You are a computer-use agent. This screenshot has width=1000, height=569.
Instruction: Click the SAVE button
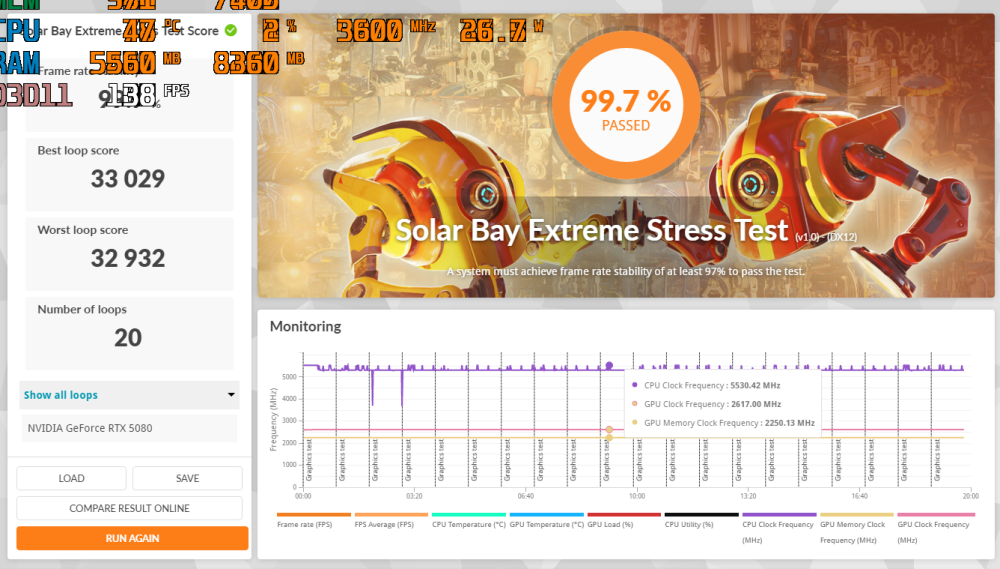(x=188, y=478)
